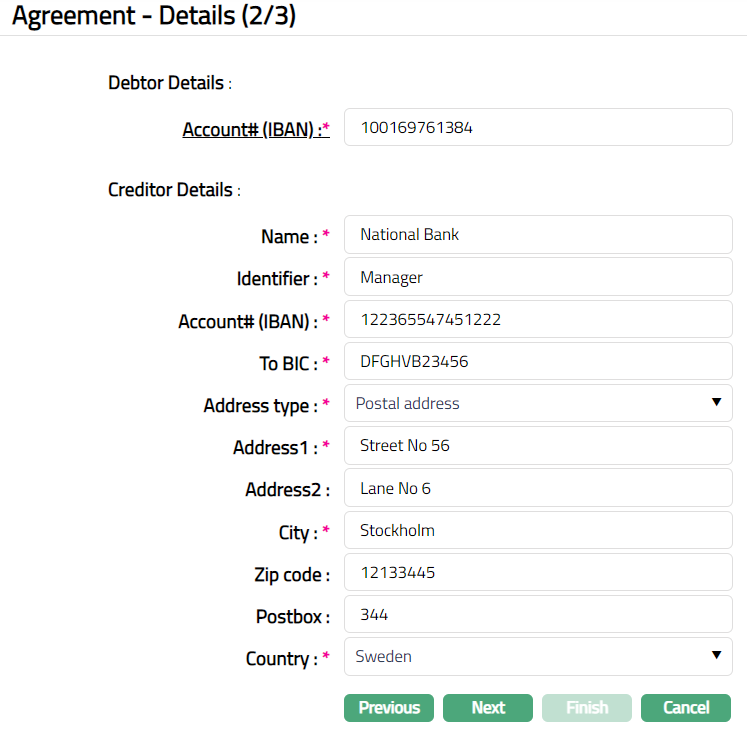This screenshot has width=747, height=729.
Task: Click the Finish button
Action: click(587, 708)
